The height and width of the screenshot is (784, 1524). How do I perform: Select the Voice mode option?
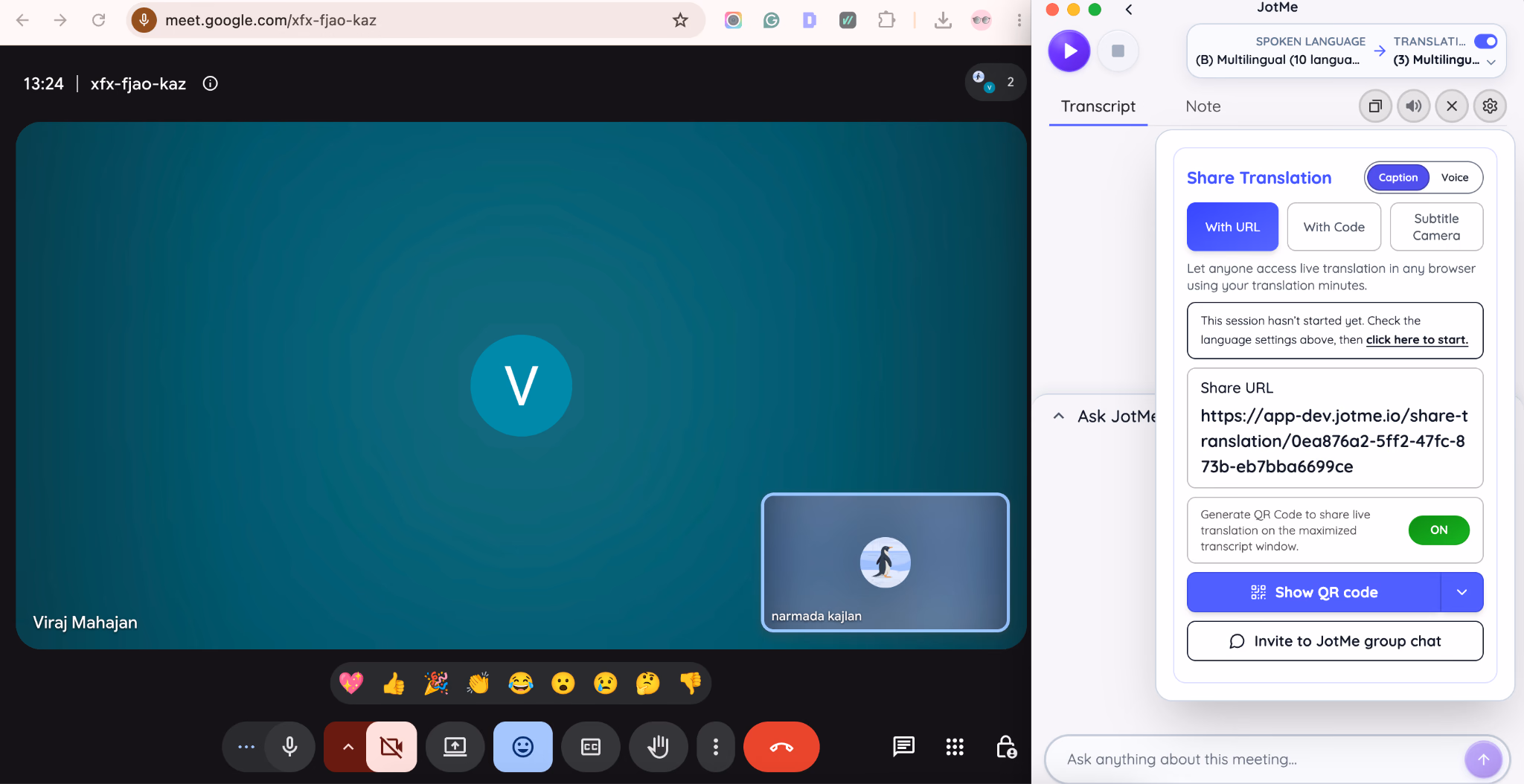coord(1454,178)
